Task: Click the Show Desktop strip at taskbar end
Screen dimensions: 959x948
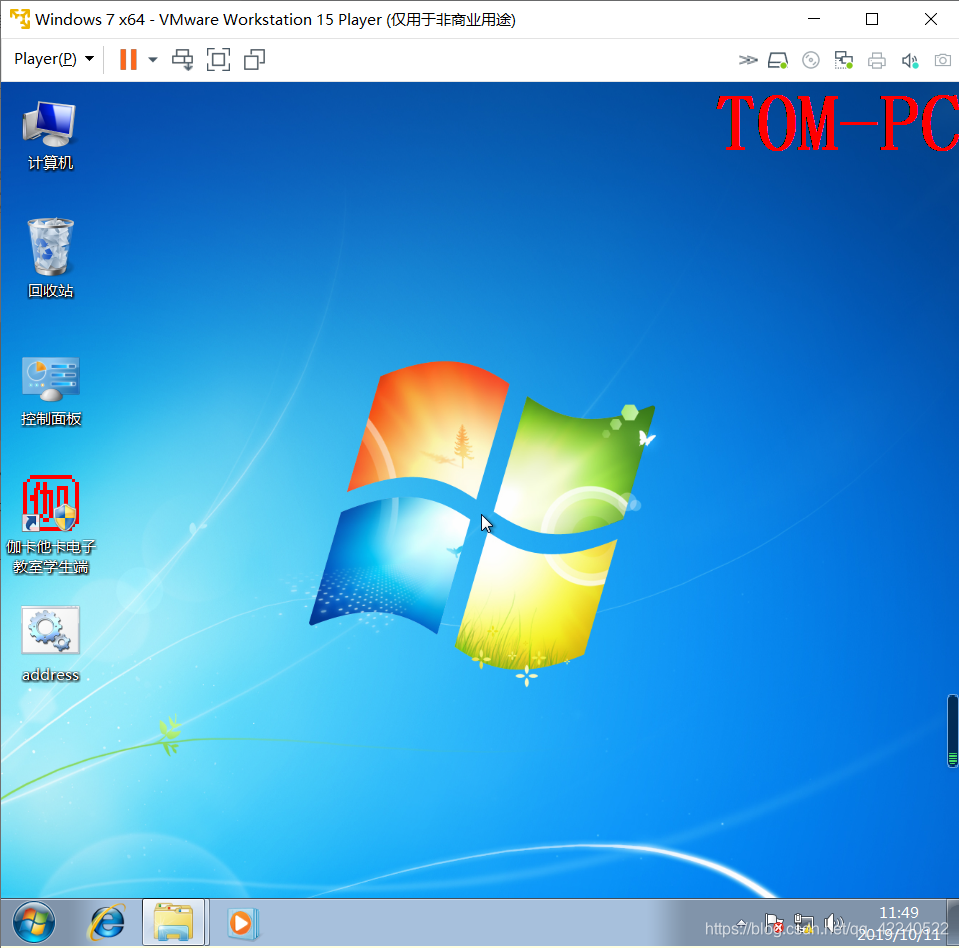Action: coord(953,923)
